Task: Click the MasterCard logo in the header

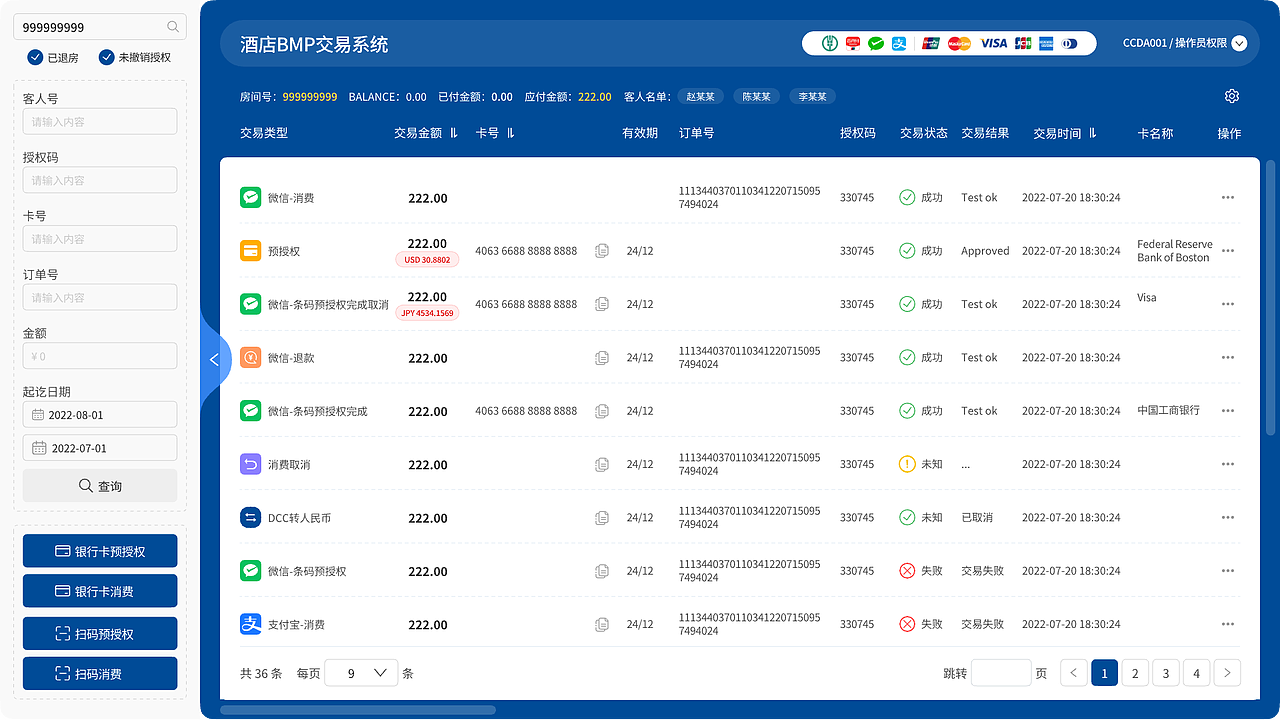Action: point(959,43)
